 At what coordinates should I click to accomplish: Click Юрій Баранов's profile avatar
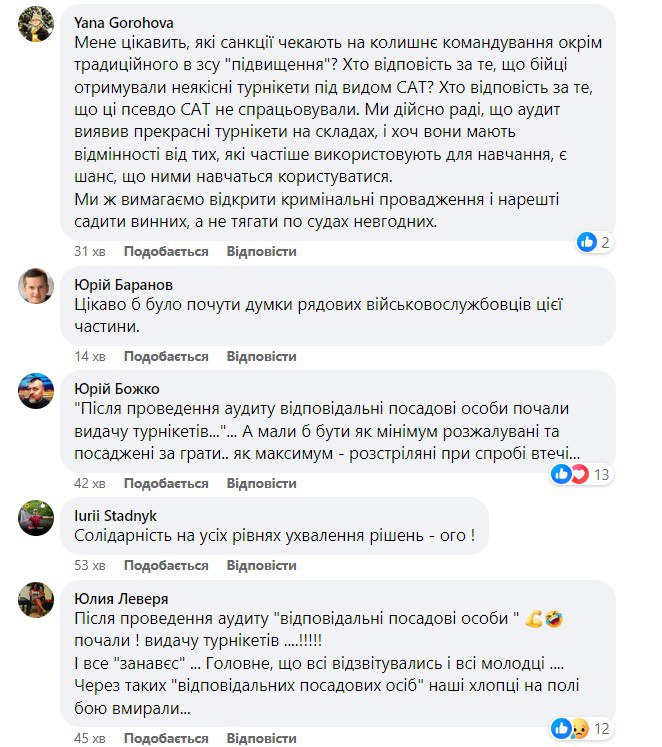pyautogui.click(x=36, y=286)
